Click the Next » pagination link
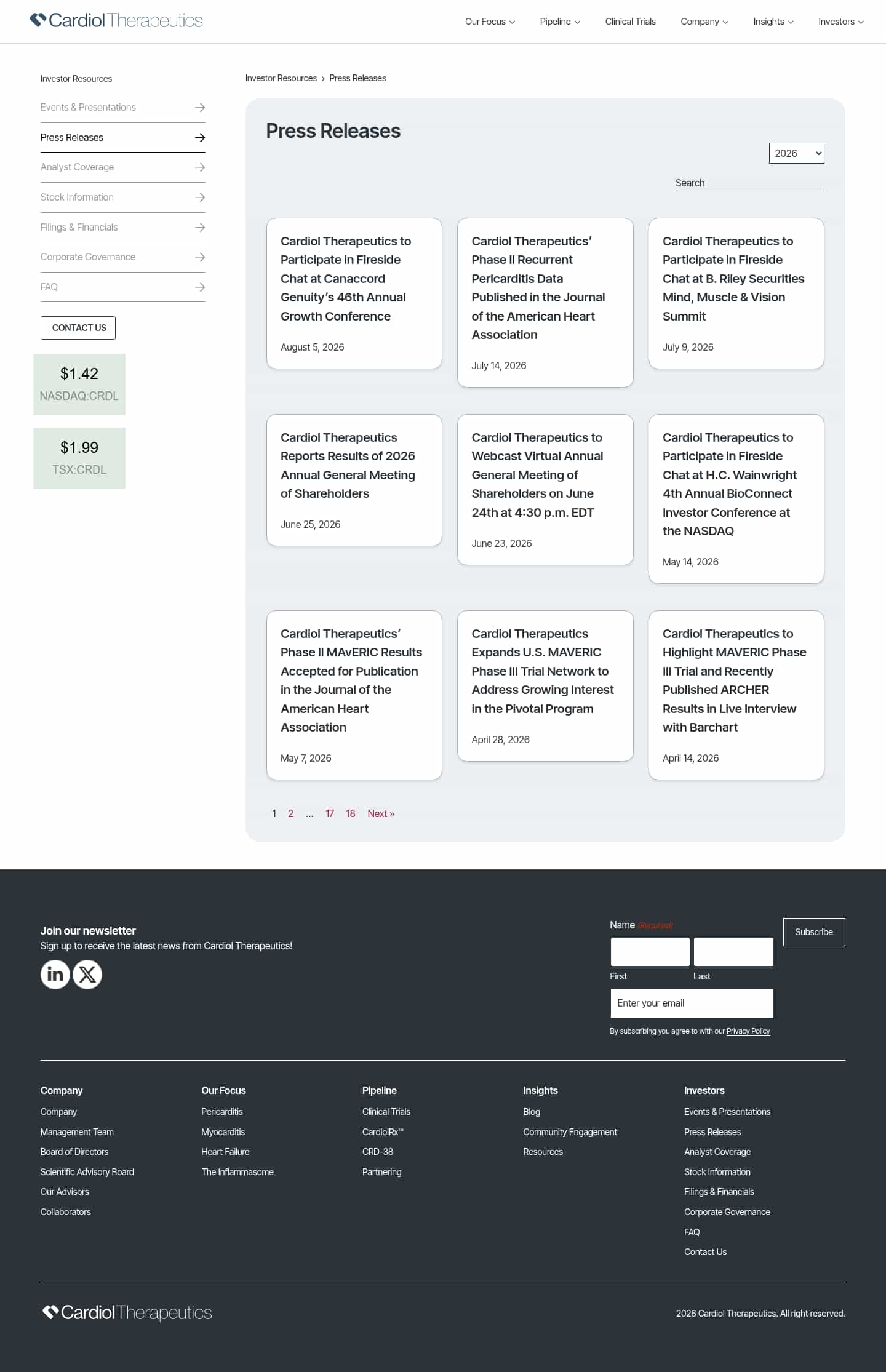Screen dimensions: 886x1372 [381, 813]
